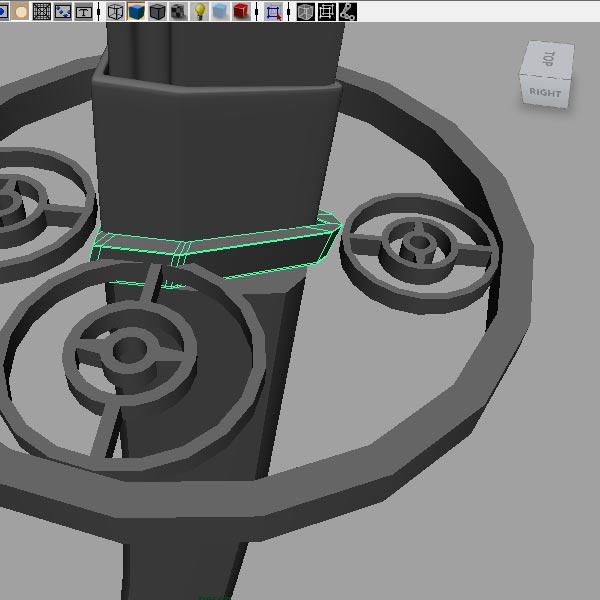
Task: Switch to wireframe display mode
Action: pos(115,11)
